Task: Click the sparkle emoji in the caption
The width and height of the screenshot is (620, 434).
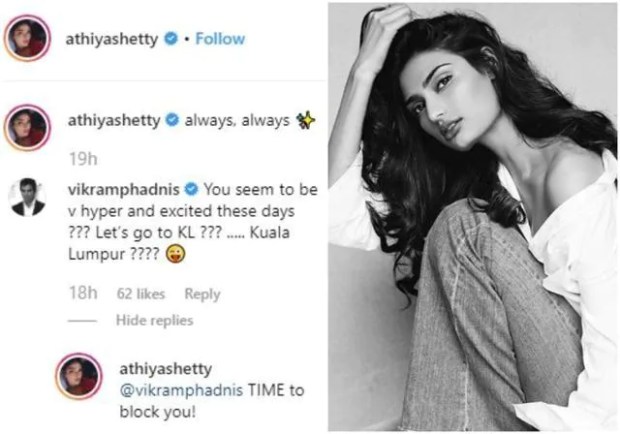Action: 306,120
